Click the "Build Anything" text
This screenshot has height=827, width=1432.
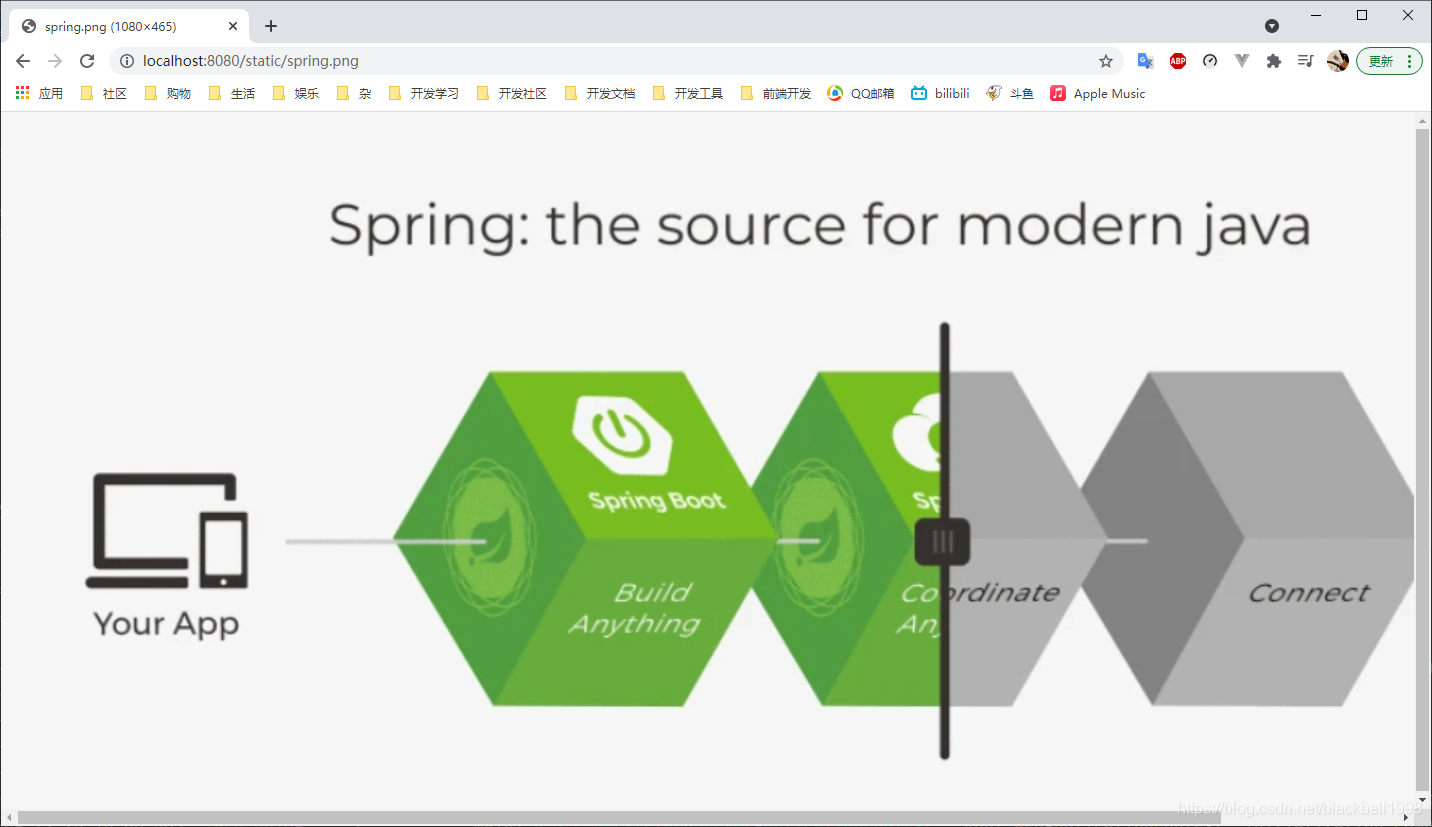pos(635,608)
